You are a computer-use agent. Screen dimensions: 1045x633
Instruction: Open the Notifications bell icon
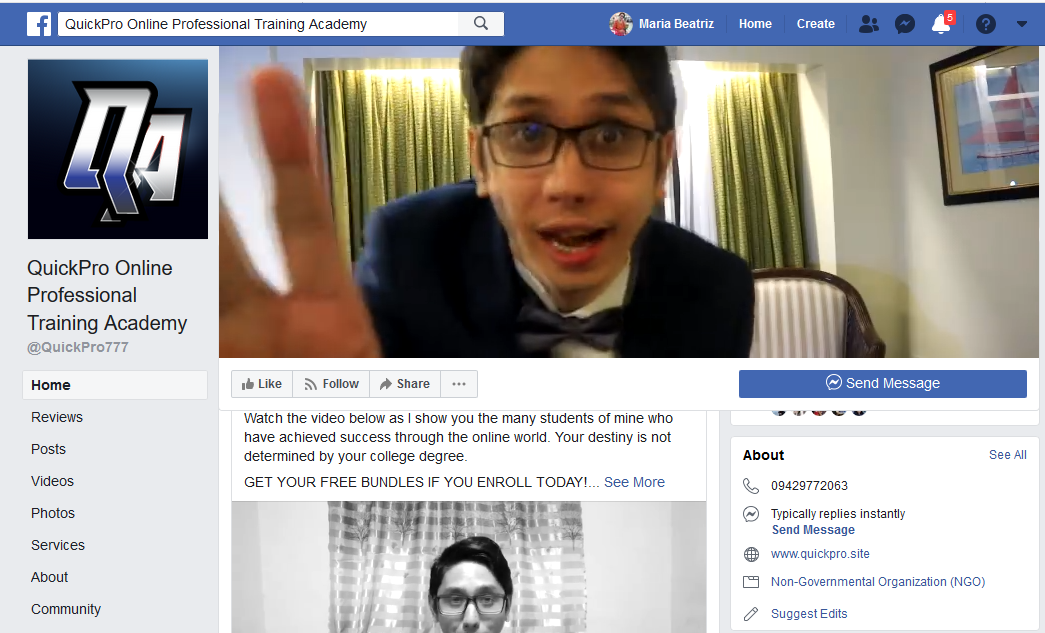[x=941, y=24]
